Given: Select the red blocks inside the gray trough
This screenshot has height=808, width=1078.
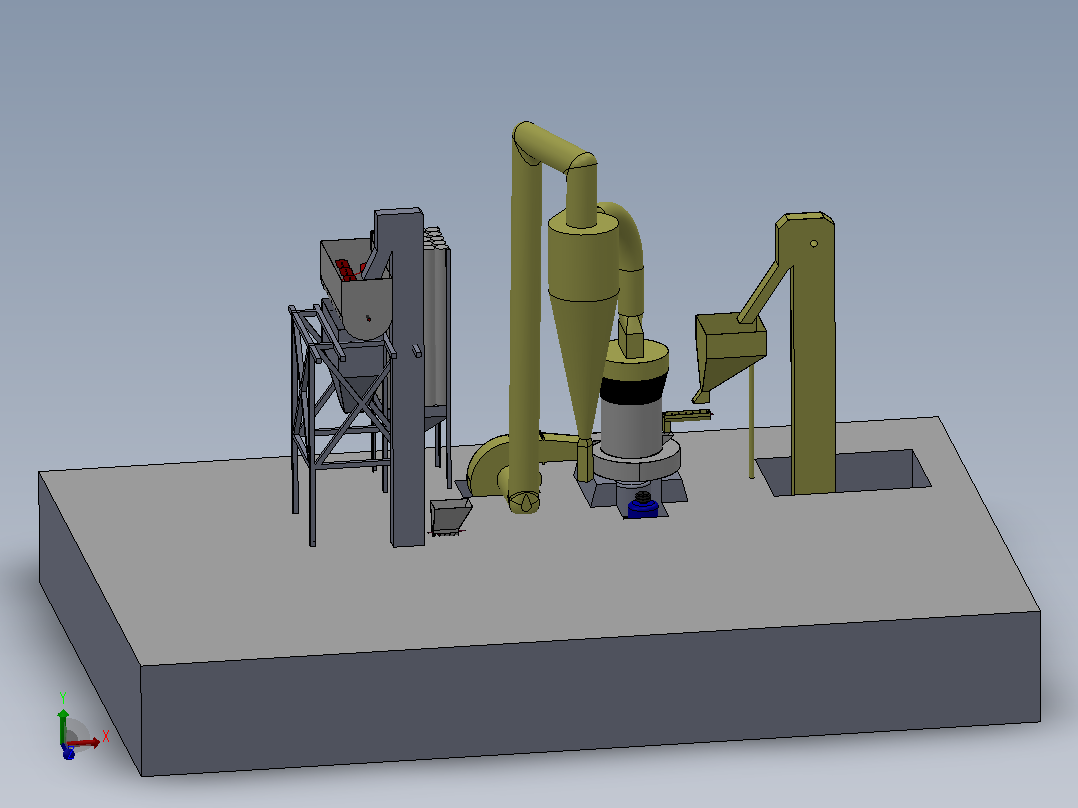Looking at the screenshot, I should 347,270.
